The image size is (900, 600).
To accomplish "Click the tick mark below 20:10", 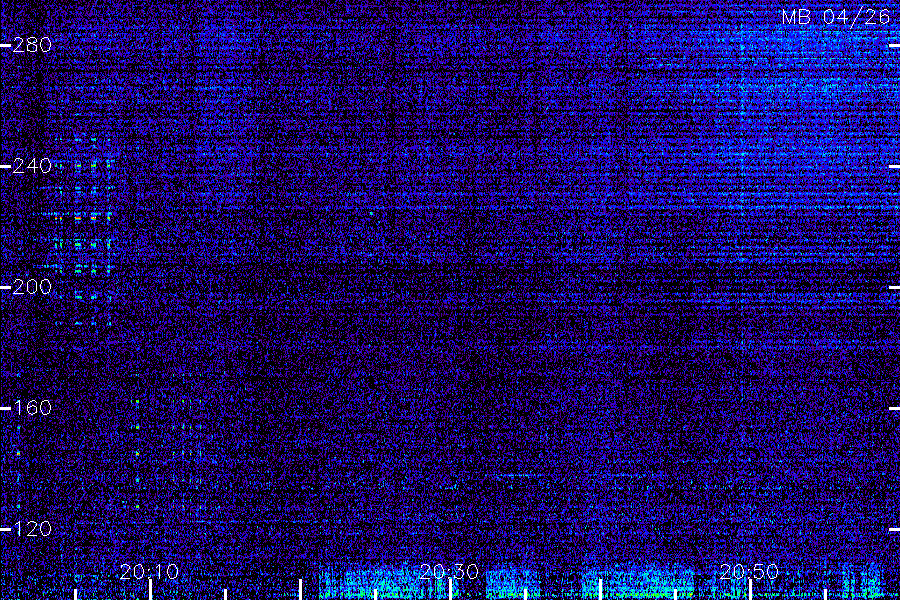I will click(x=151, y=590).
